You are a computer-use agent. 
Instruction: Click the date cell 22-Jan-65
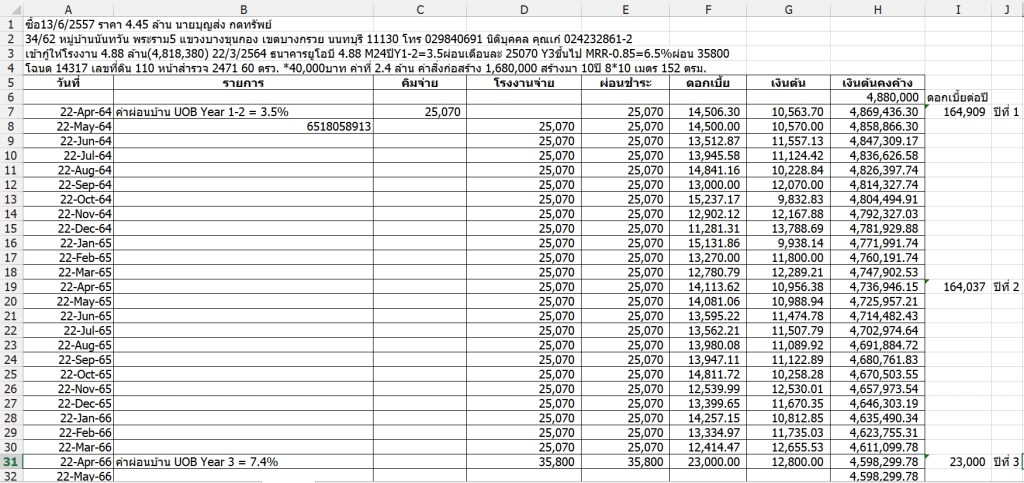[x=67, y=243]
